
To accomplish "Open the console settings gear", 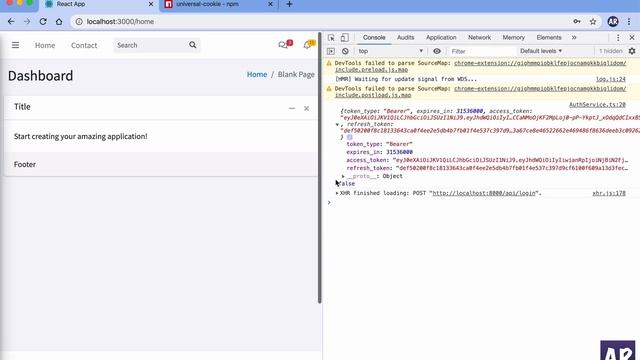I will 632,51.
